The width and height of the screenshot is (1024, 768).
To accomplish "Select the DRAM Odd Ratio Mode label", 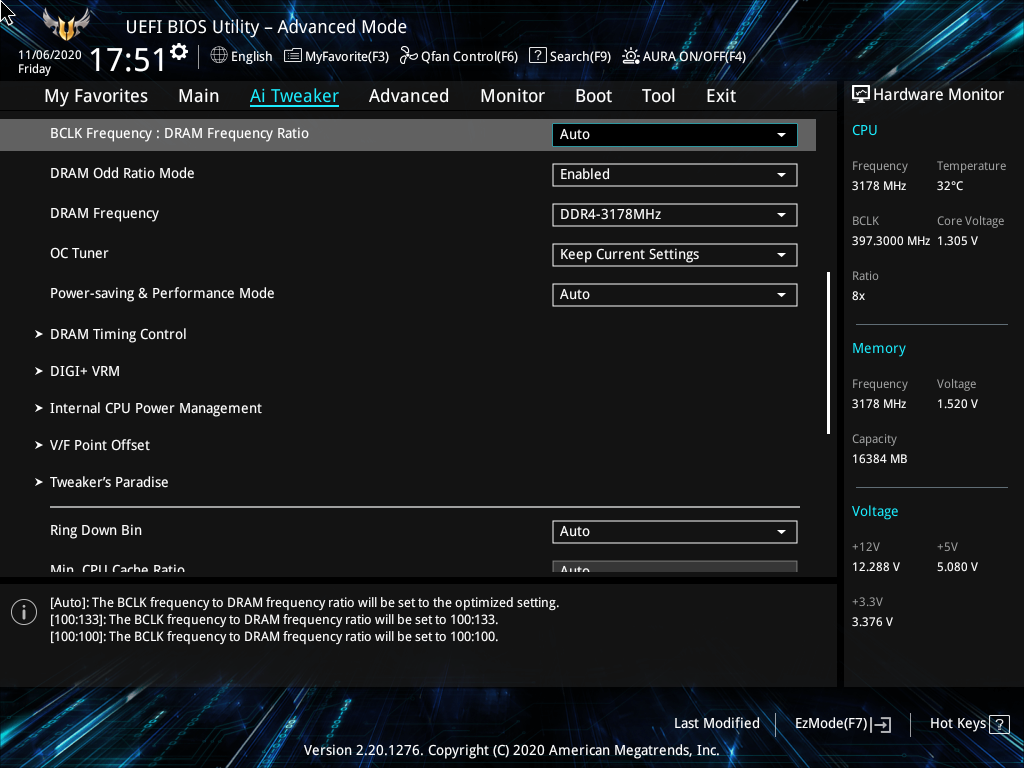I will click(122, 174).
